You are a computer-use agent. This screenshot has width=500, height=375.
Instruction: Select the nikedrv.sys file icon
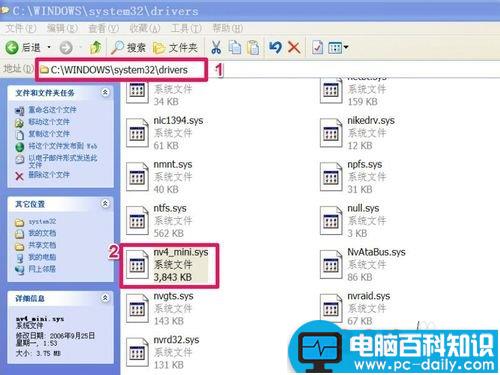click(x=331, y=133)
